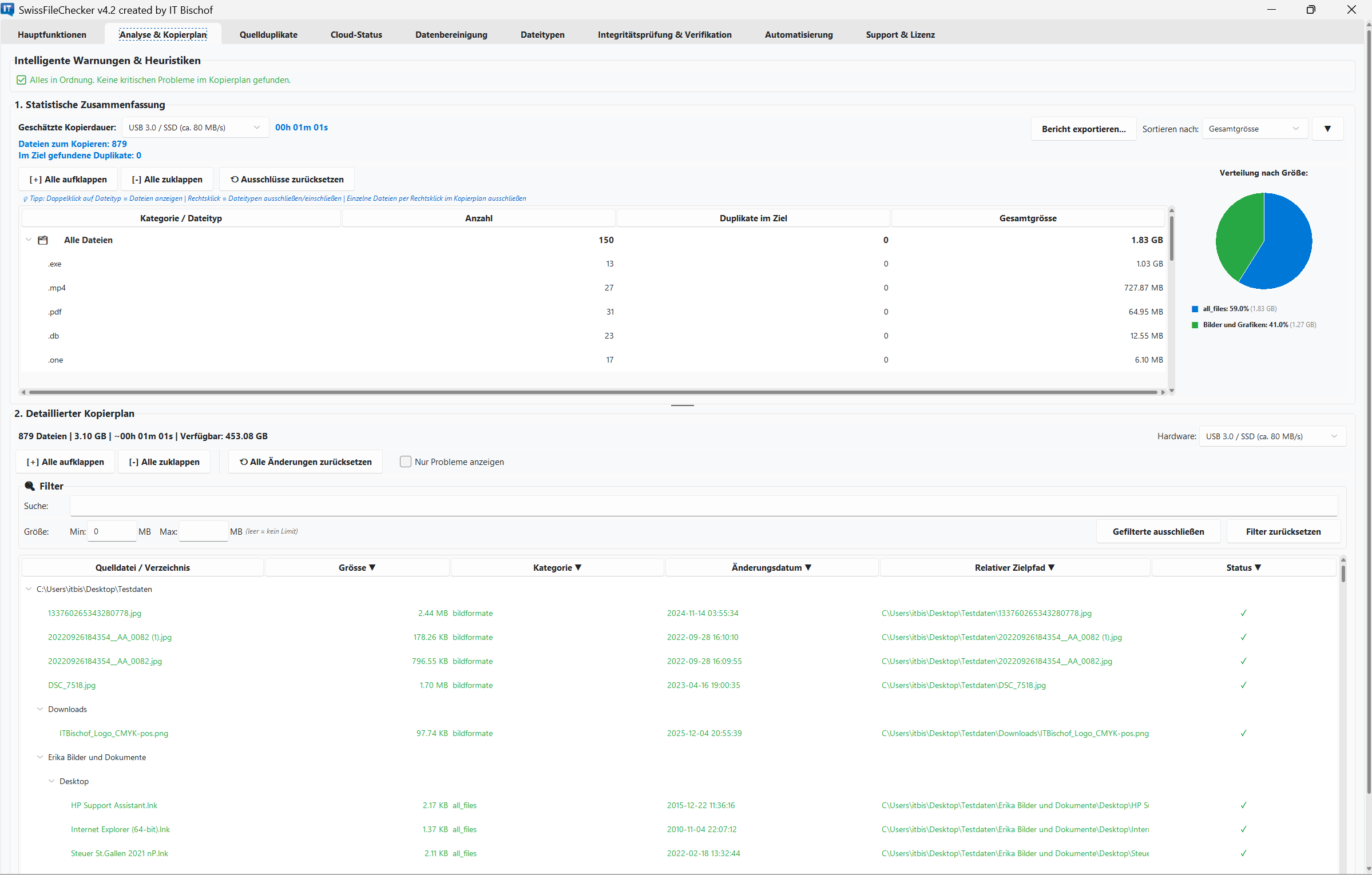Click Bericht exportieren button

[1083, 129]
